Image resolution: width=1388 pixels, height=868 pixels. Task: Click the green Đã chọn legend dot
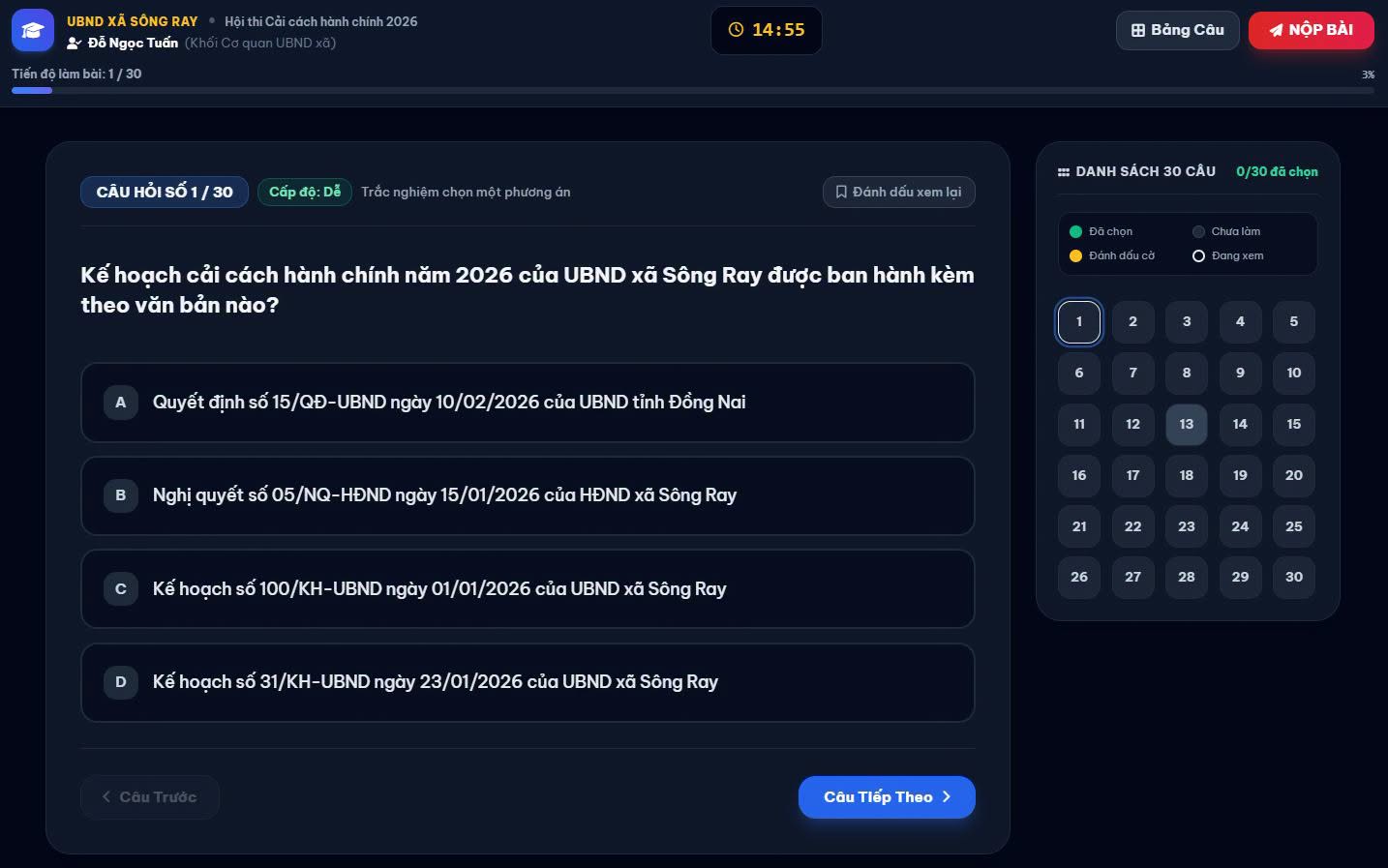(1075, 232)
